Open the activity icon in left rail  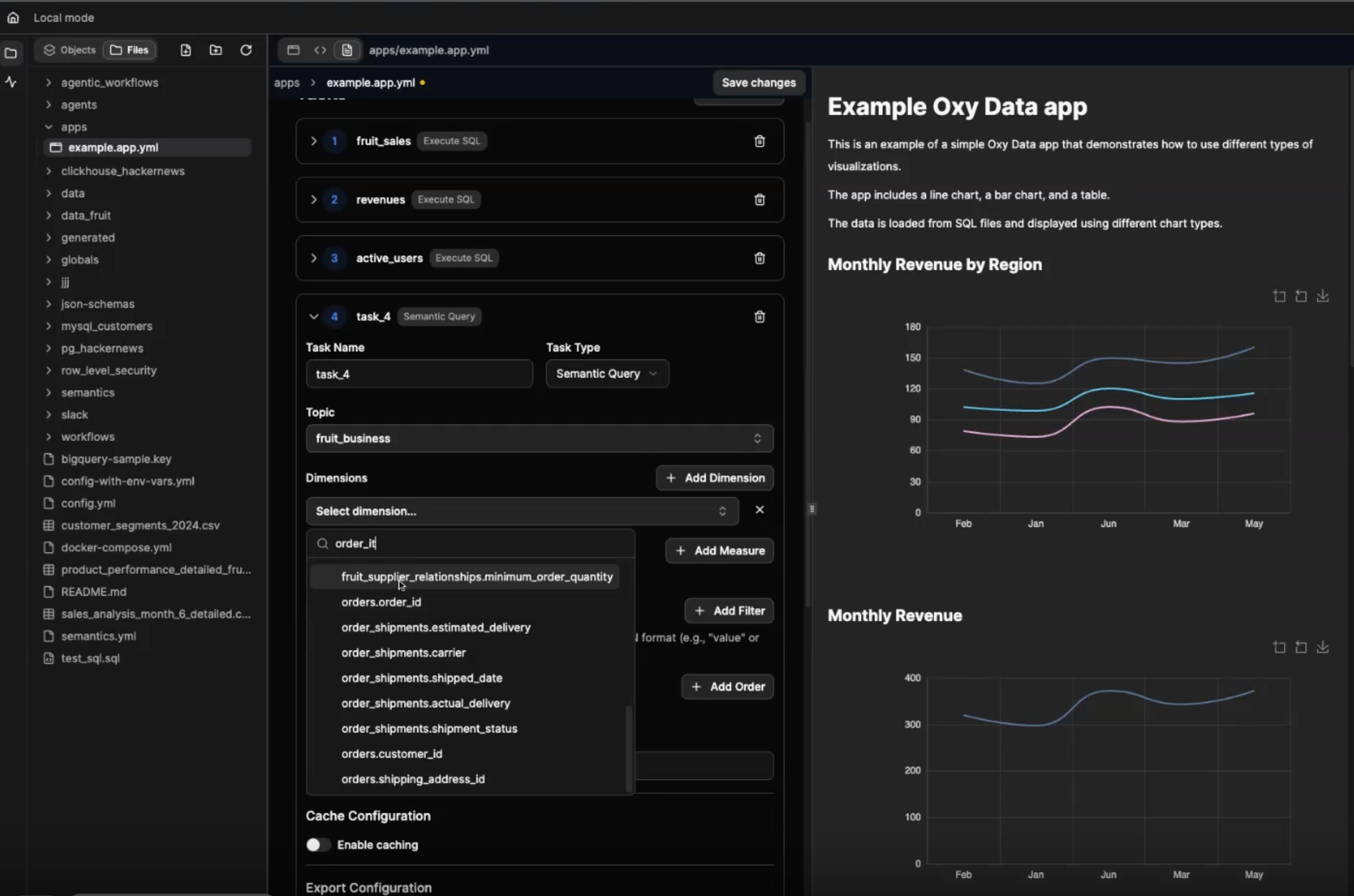click(x=11, y=82)
